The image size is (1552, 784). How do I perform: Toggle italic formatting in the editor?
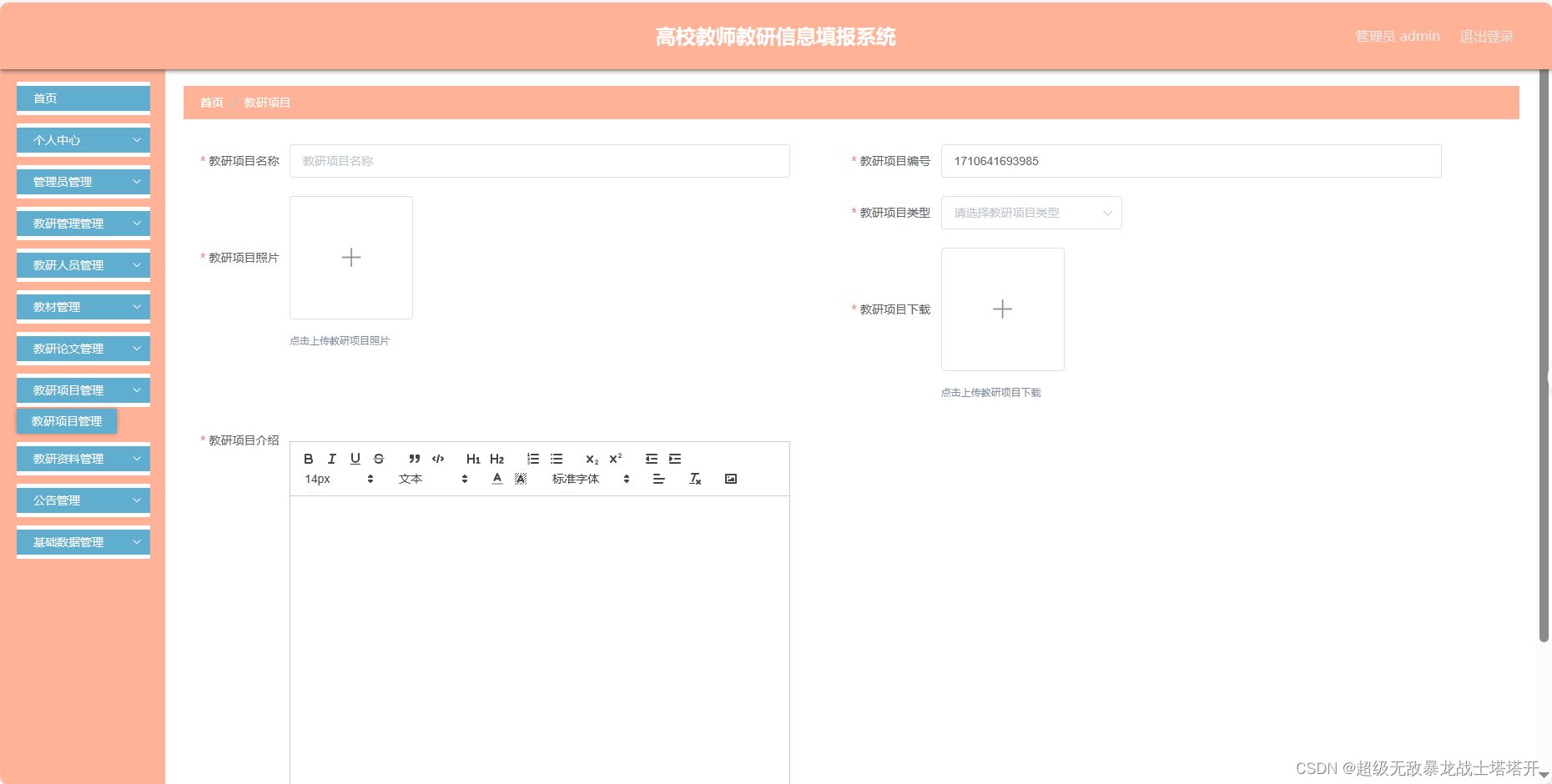332,459
